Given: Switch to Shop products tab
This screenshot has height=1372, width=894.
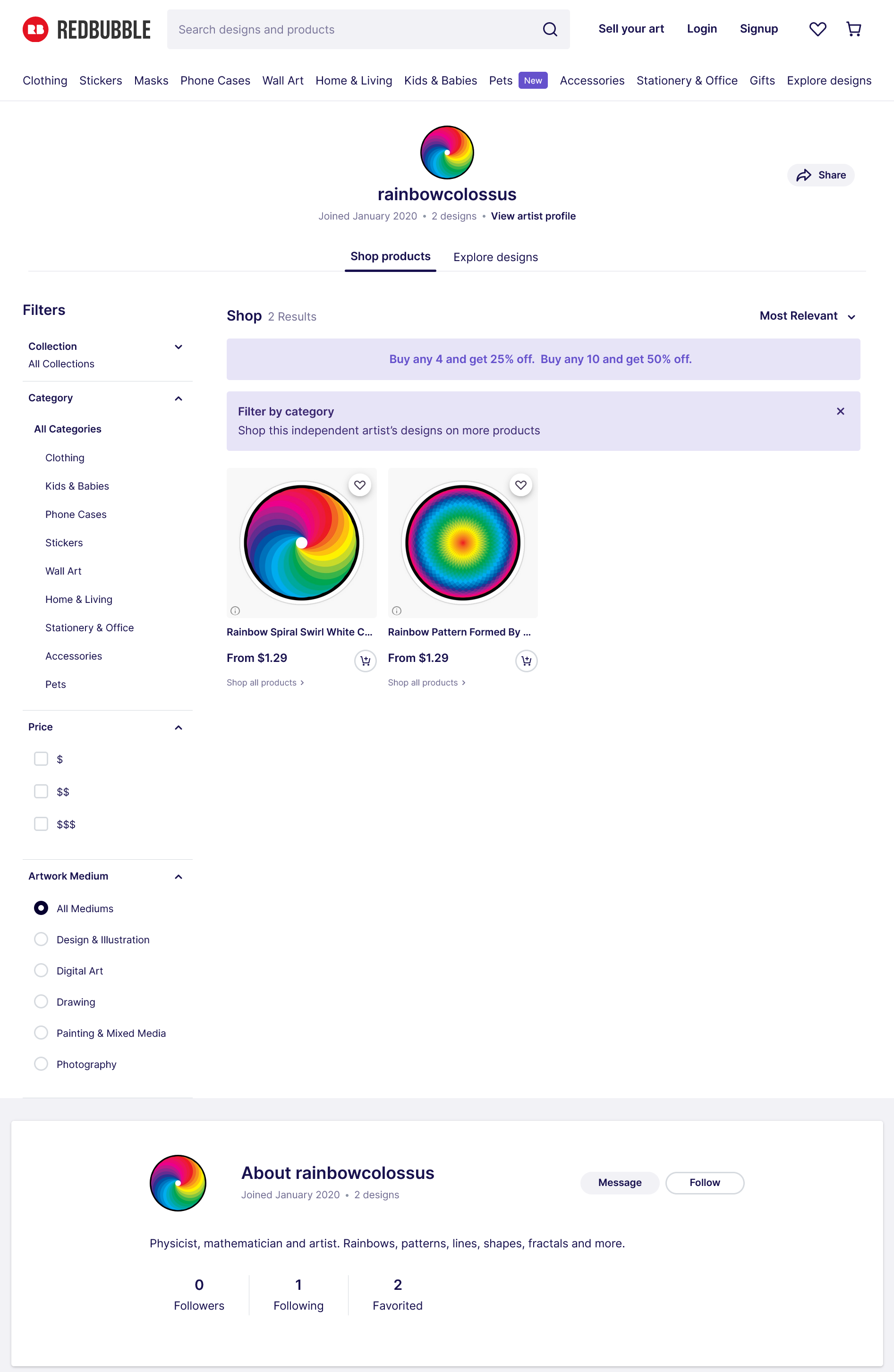Looking at the screenshot, I should pyautogui.click(x=391, y=256).
